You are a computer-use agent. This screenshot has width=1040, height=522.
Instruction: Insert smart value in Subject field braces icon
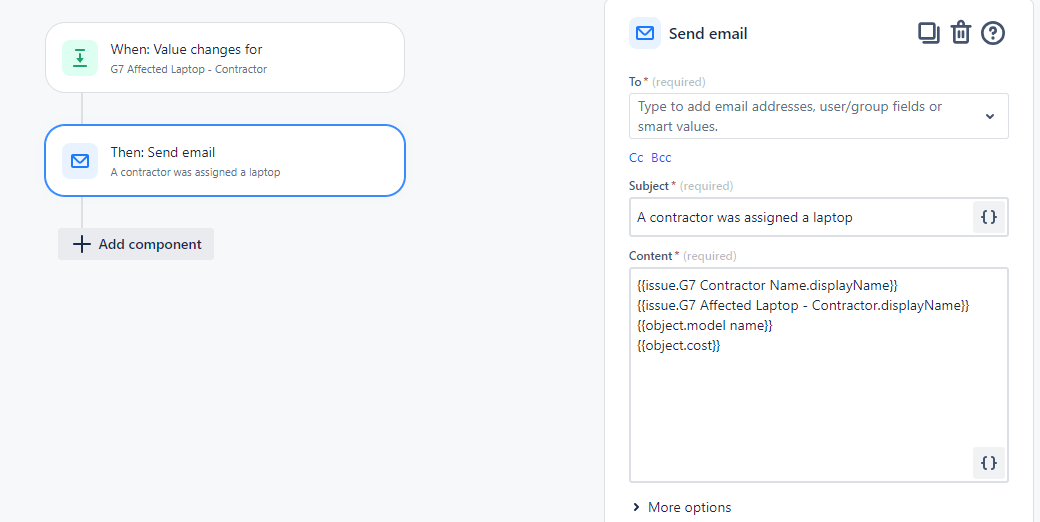click(989, 217)
